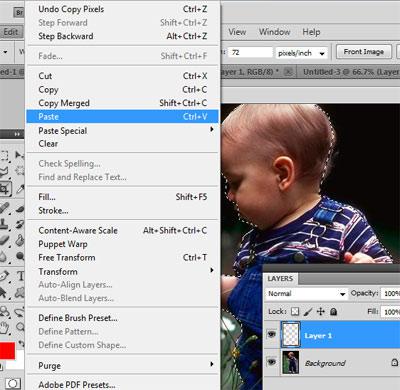Choose Undo Copy Pixels
This screenshot has width=400, height=390.
point(123,9)
